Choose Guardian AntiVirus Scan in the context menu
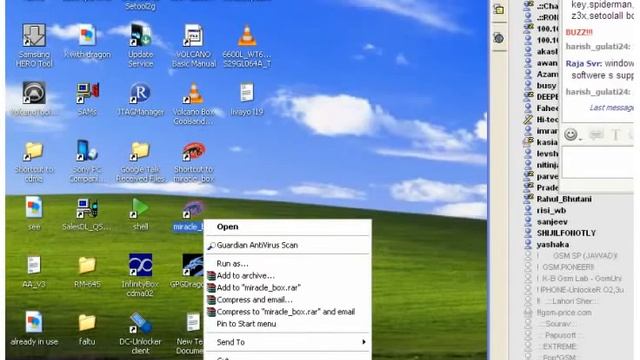The height and width of the screenshot is (360, 640). [287, 245]
